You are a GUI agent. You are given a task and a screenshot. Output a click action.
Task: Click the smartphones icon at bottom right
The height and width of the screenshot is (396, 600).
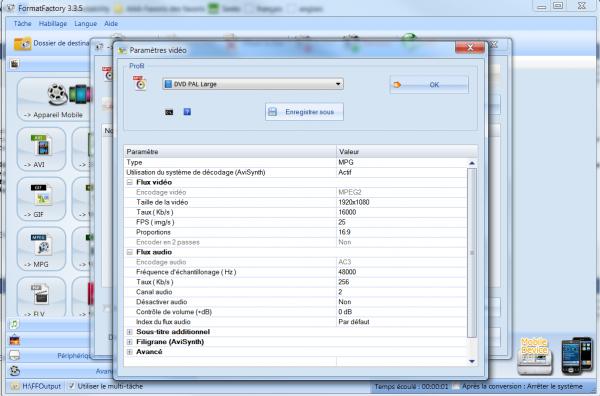(x=577, y=355)
